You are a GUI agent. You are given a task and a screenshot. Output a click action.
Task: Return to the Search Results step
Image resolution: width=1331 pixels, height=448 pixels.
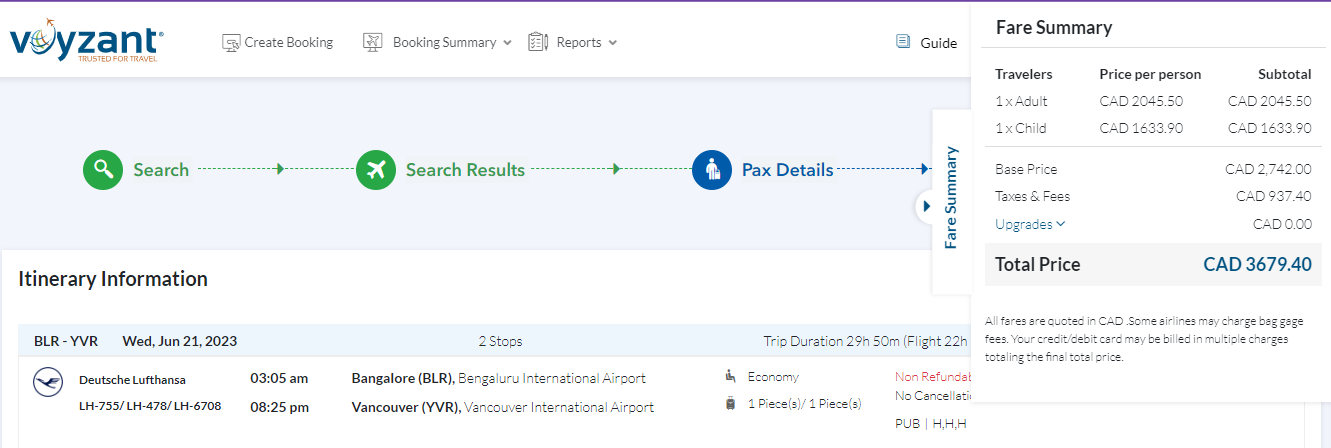coord(465,170)
